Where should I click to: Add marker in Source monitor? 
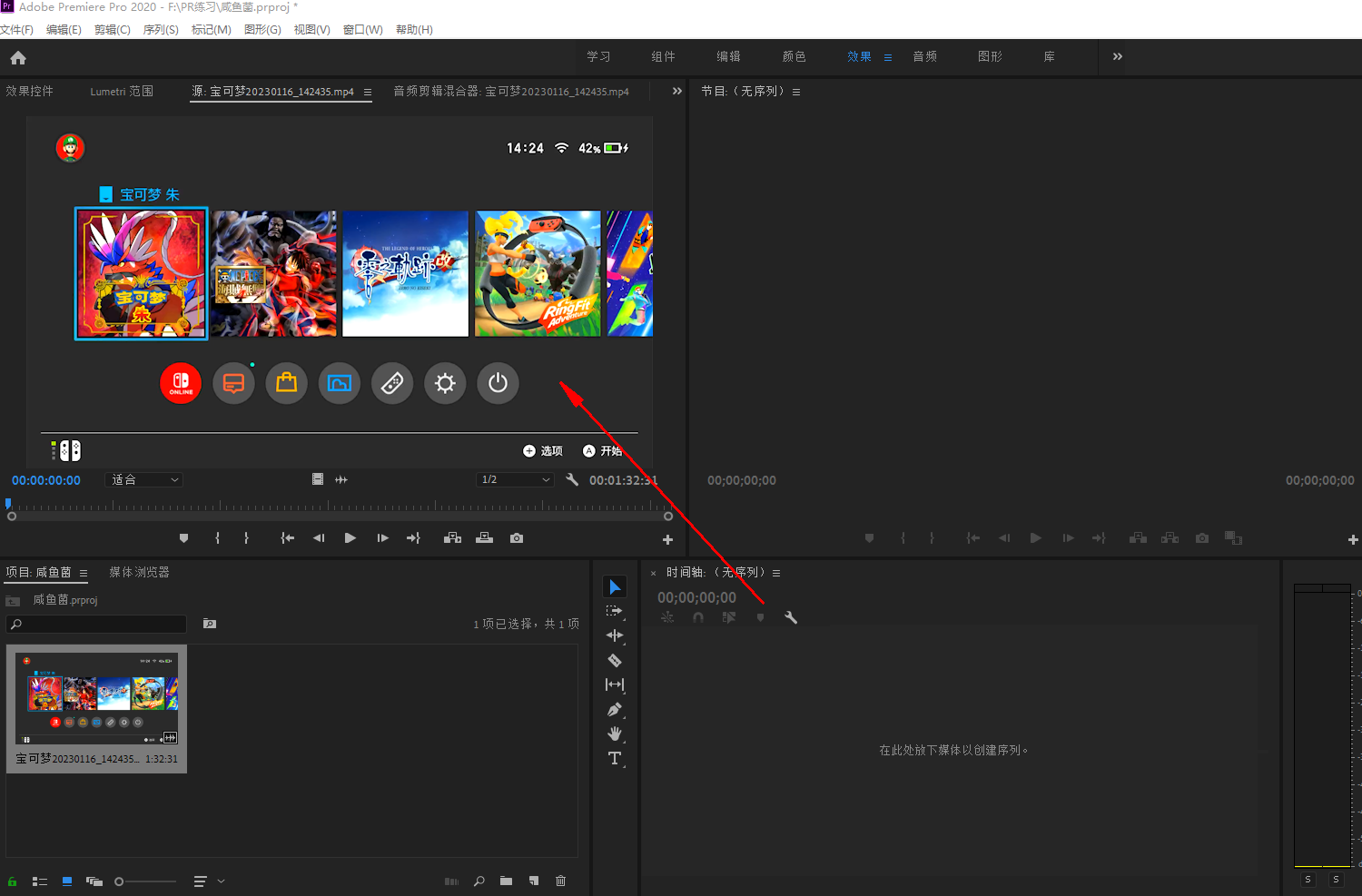[x=184, y=538]
